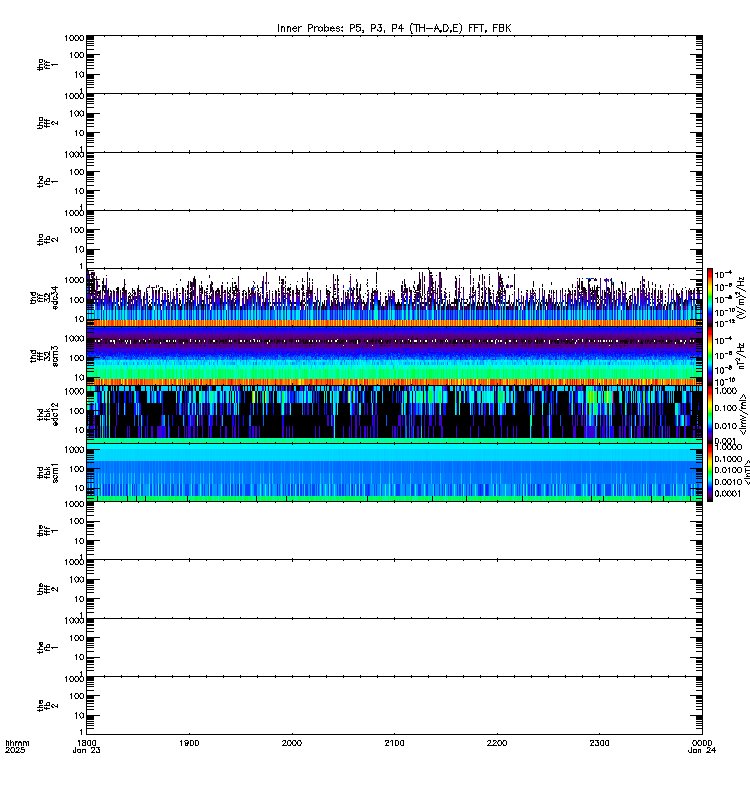Viewport: 750px width, 800px height.
Task: Click the '2300' time axis label
Action: (599, 743)
